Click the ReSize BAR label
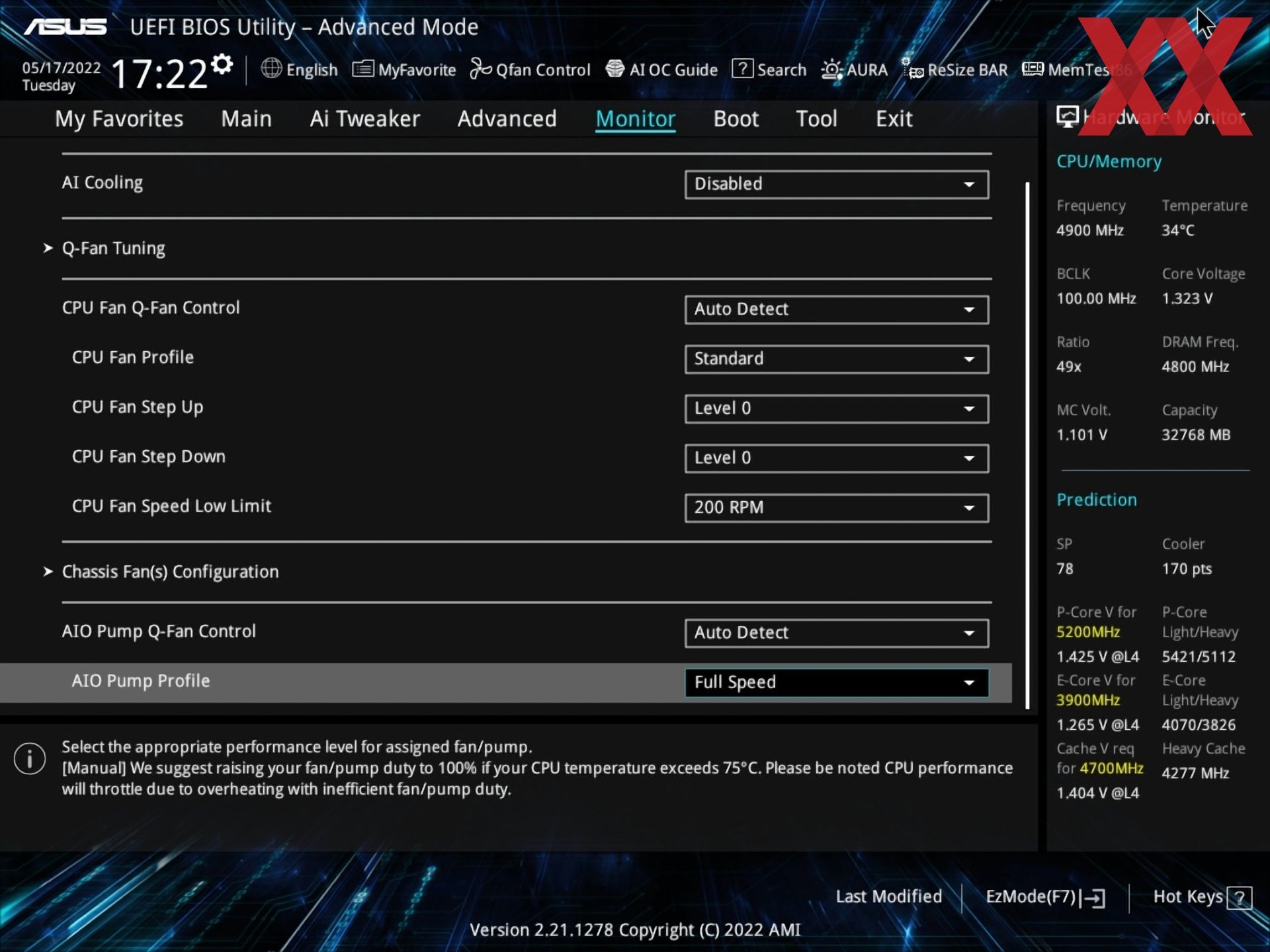 pos(967,69)
